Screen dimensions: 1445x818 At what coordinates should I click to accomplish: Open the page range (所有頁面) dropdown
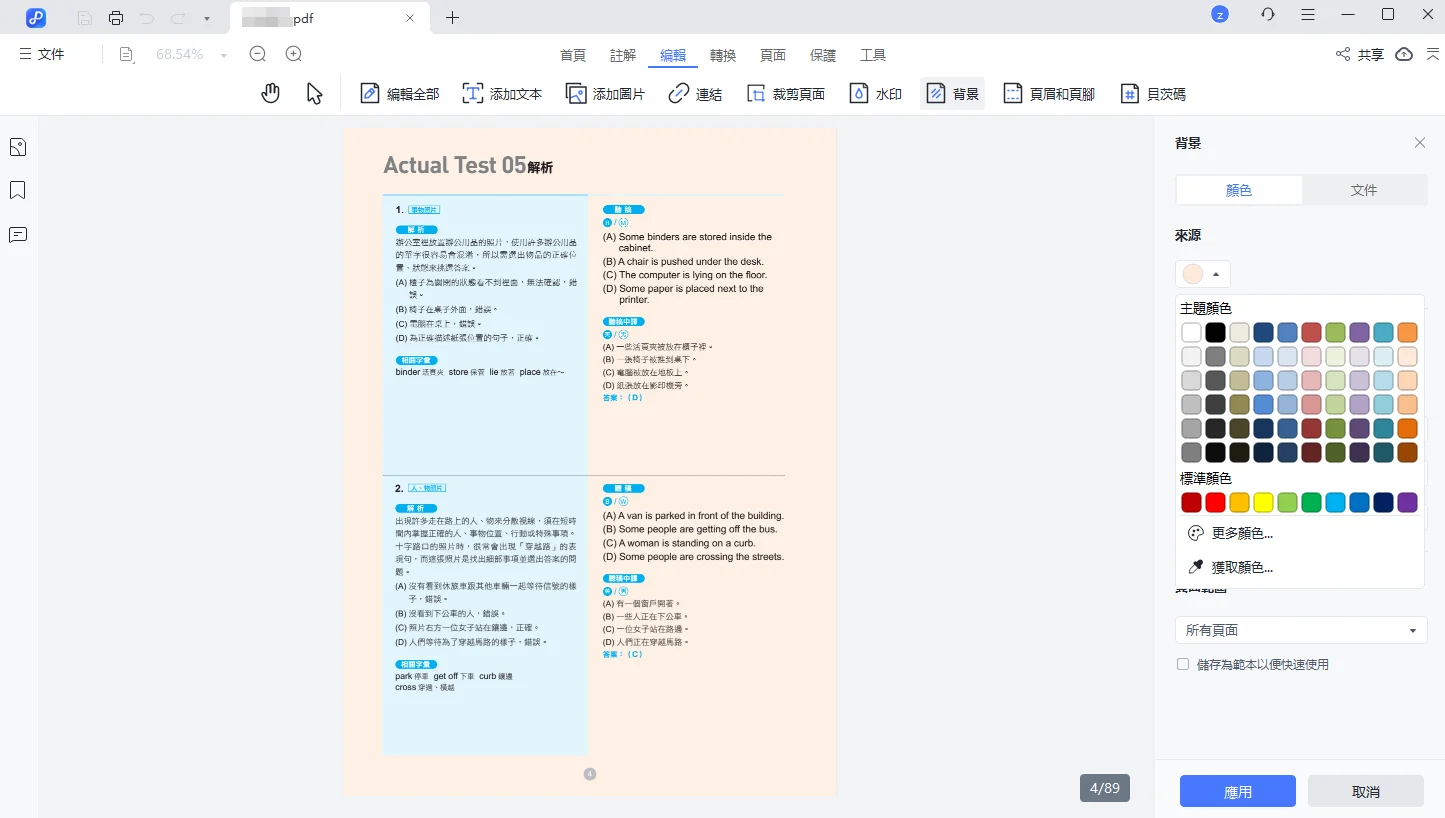[1300, 630]
